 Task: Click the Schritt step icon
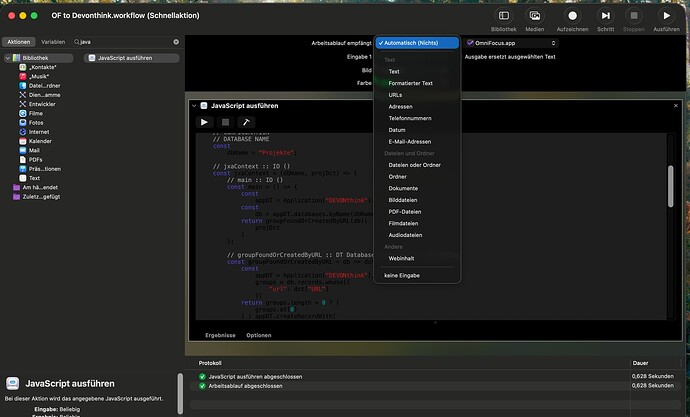point(605,15)
